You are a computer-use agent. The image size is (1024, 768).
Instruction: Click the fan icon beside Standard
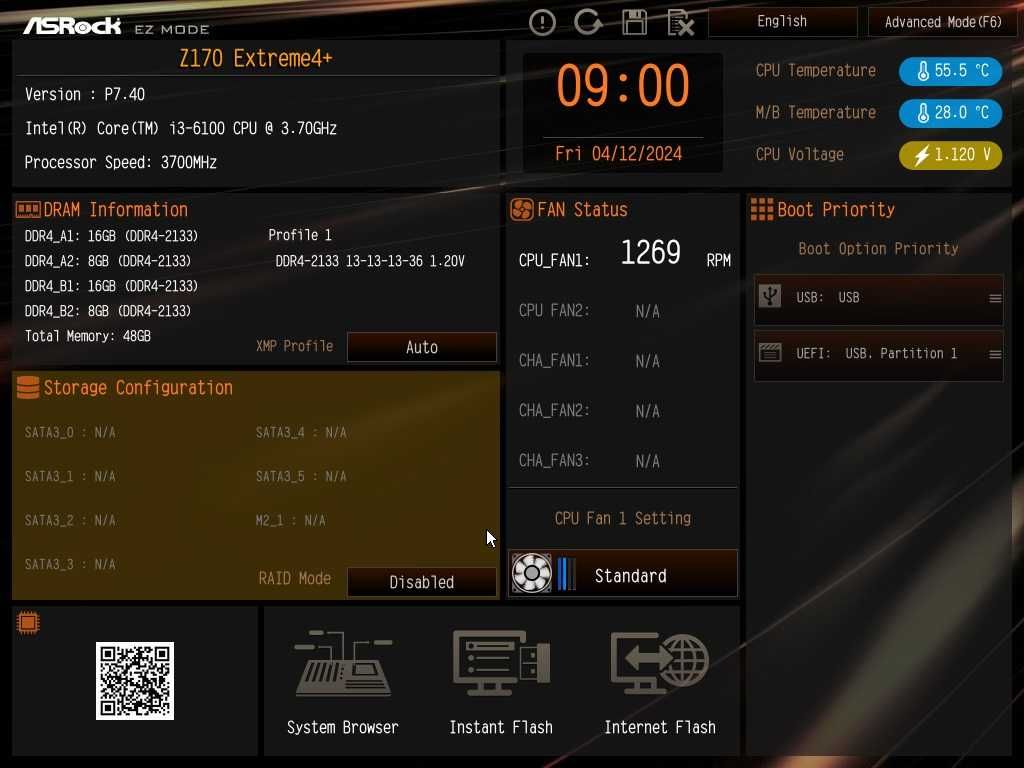pyautogui.click(x=532, y=573)
